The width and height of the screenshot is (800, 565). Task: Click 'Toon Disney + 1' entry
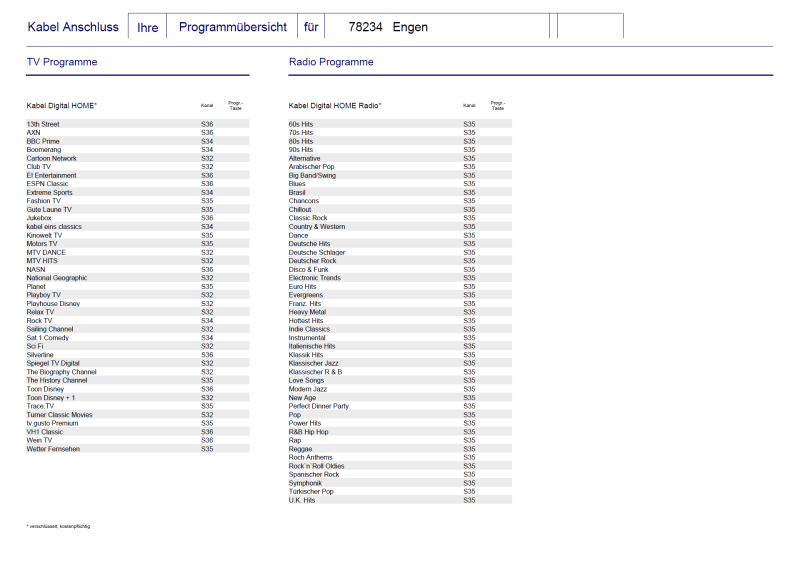click(x=138, y=398)
